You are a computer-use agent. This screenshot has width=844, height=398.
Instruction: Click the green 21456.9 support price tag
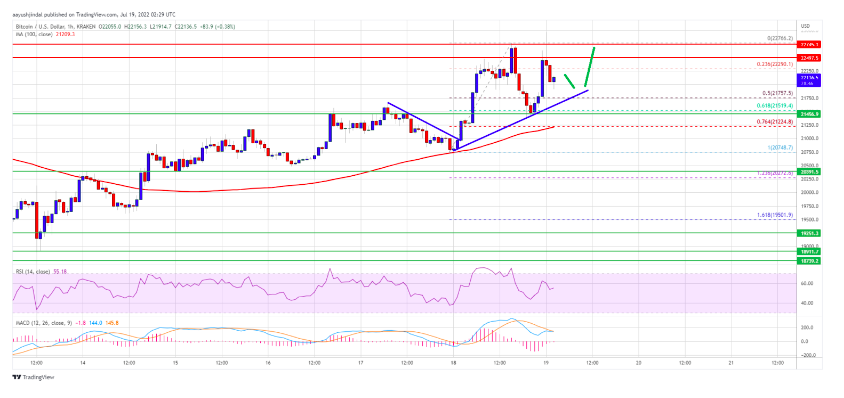coord(807,114)
